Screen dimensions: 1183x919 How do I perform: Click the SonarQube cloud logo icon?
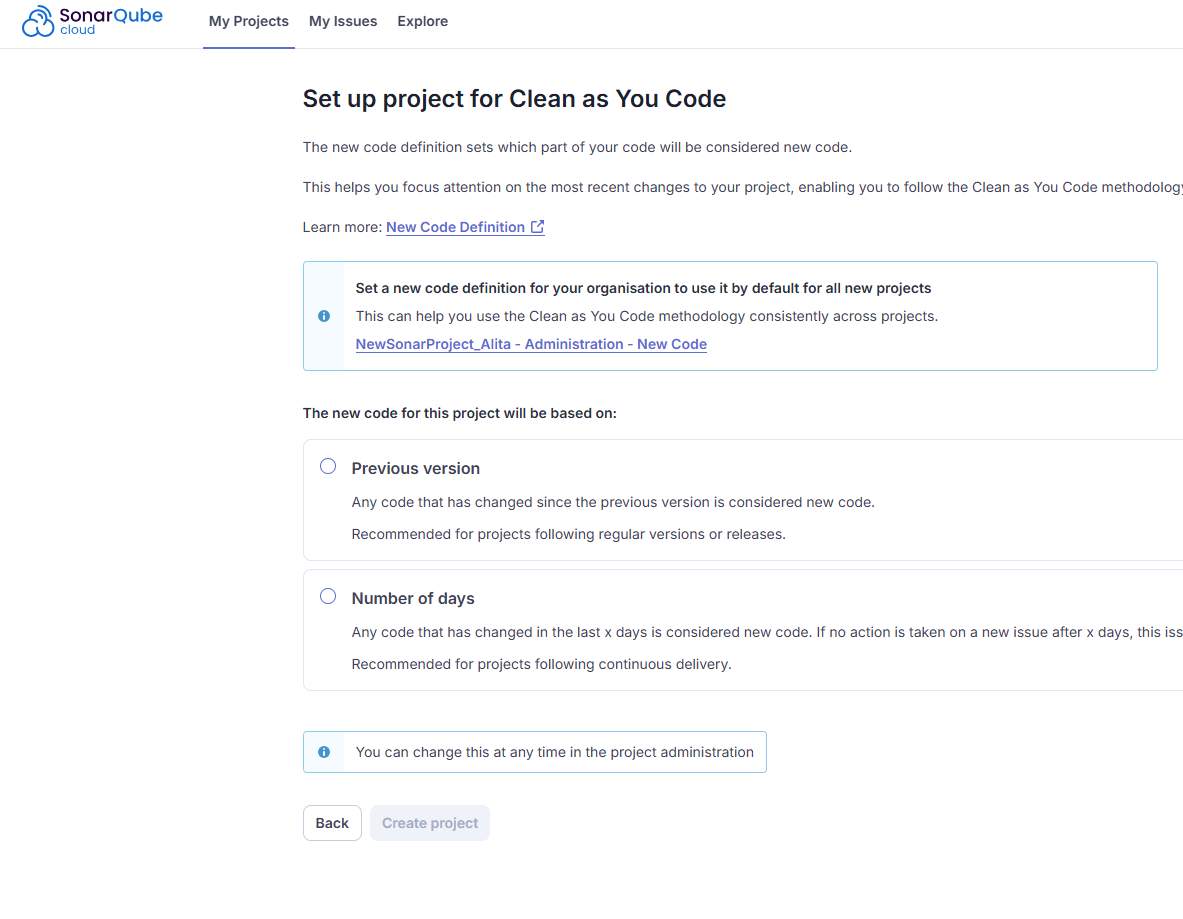38,21
